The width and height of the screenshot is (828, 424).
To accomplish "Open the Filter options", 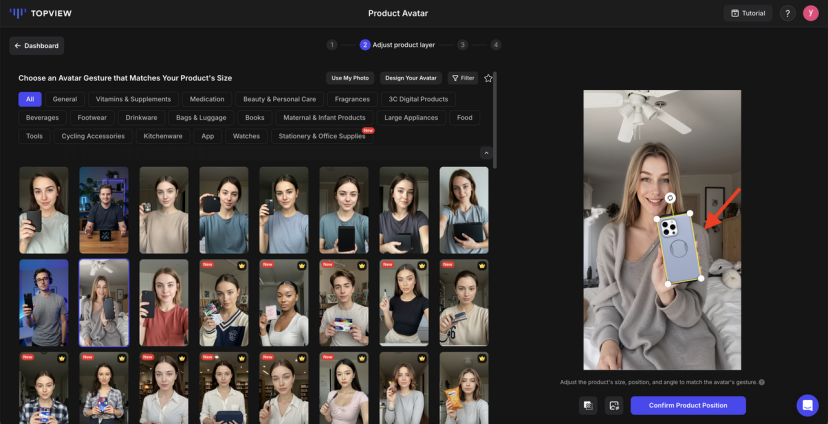I will tap(463, 78).
